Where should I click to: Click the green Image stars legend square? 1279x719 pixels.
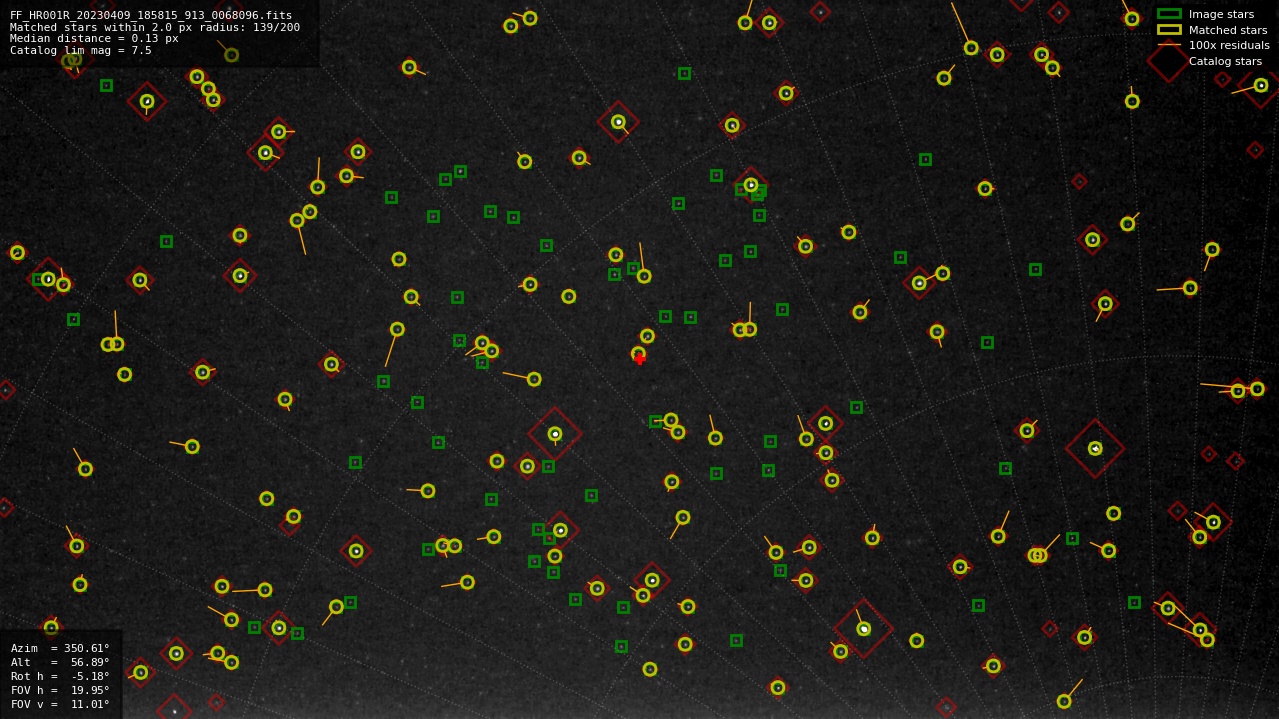coord(1169,14)
